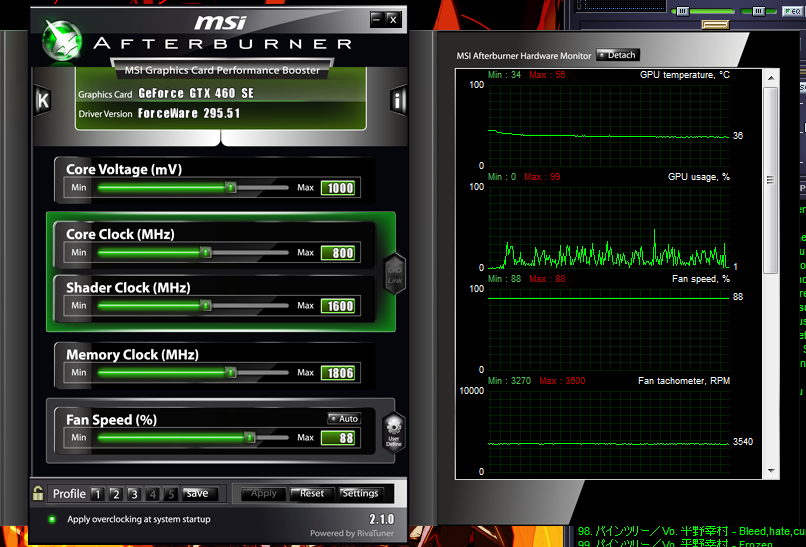Screen dimensions: 806x547
Task: Click the hardware monitor scroll down arrow
Action: tap(771, 471)
